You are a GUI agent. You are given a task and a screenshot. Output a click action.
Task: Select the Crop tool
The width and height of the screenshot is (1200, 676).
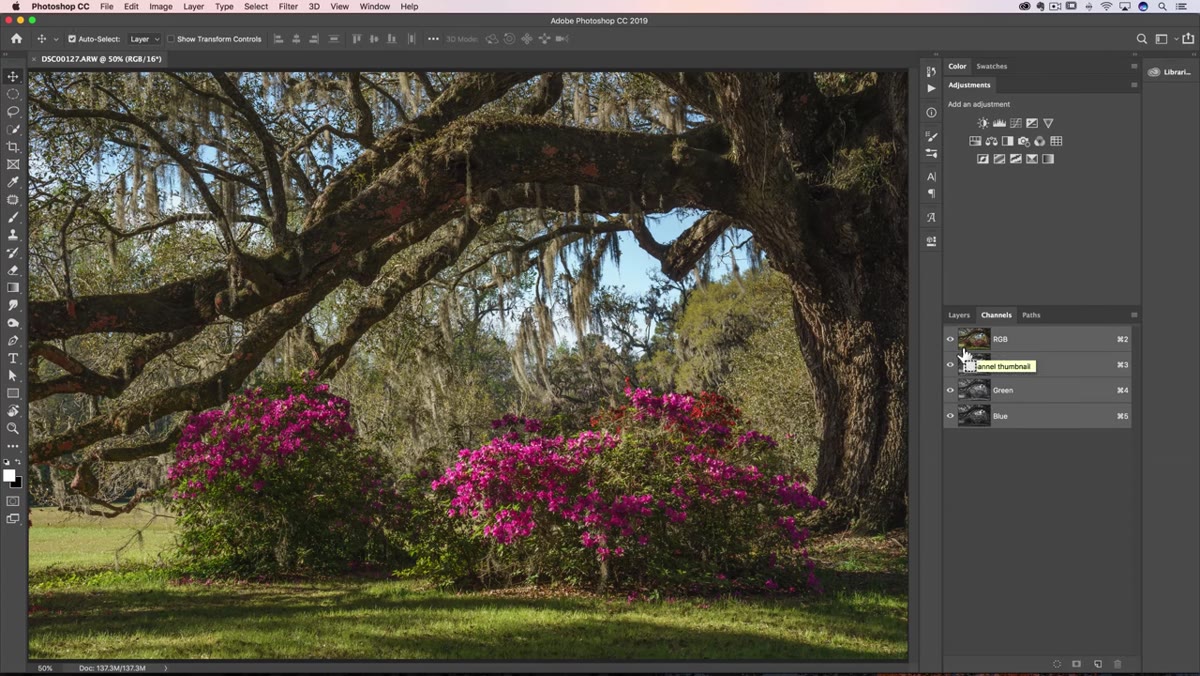[x=13, y=147]
